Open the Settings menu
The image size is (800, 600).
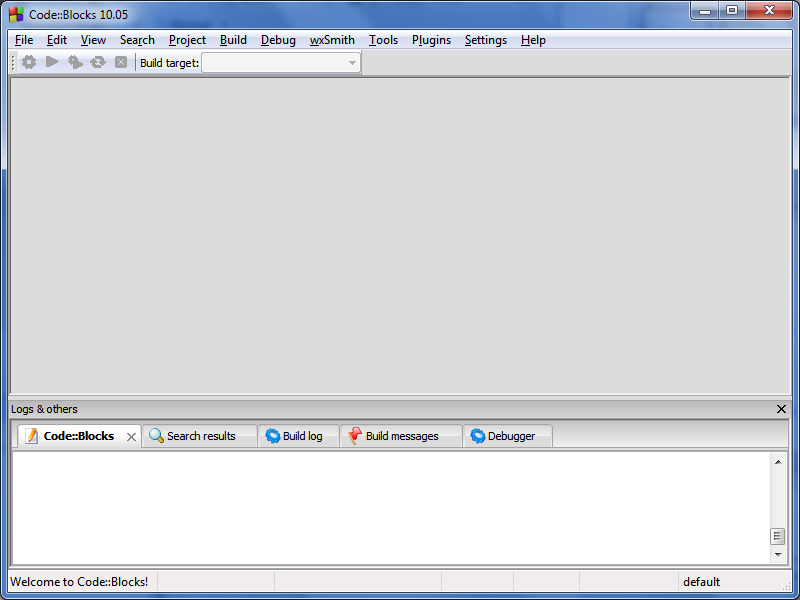[485, 40]
